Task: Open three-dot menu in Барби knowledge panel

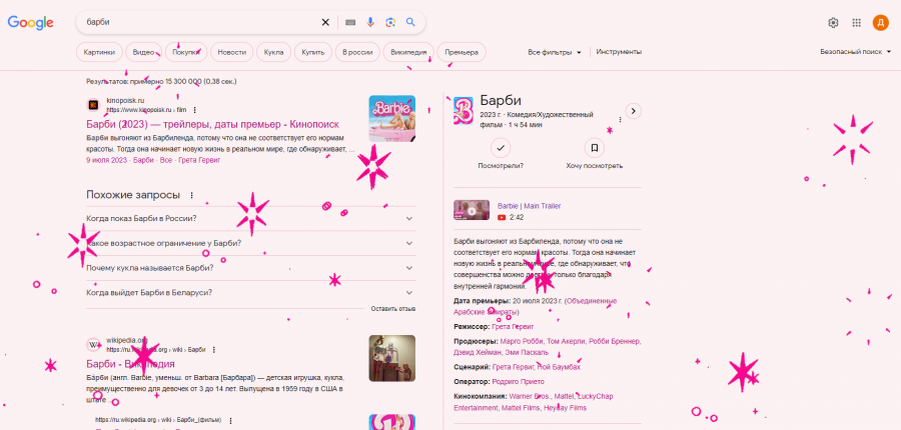Action: point(620,120)
